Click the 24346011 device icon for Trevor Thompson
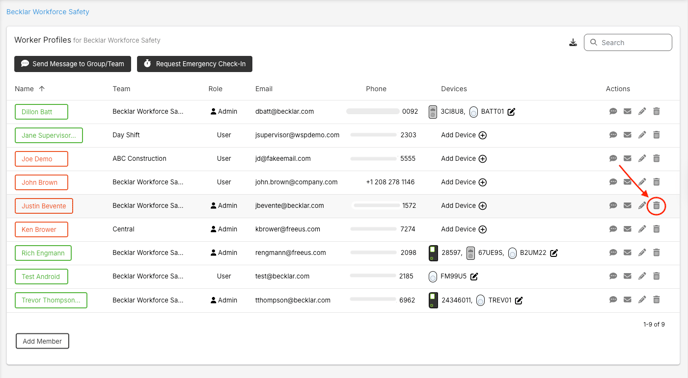This screenshot has width=688, height=378. [x=433, y=300]
